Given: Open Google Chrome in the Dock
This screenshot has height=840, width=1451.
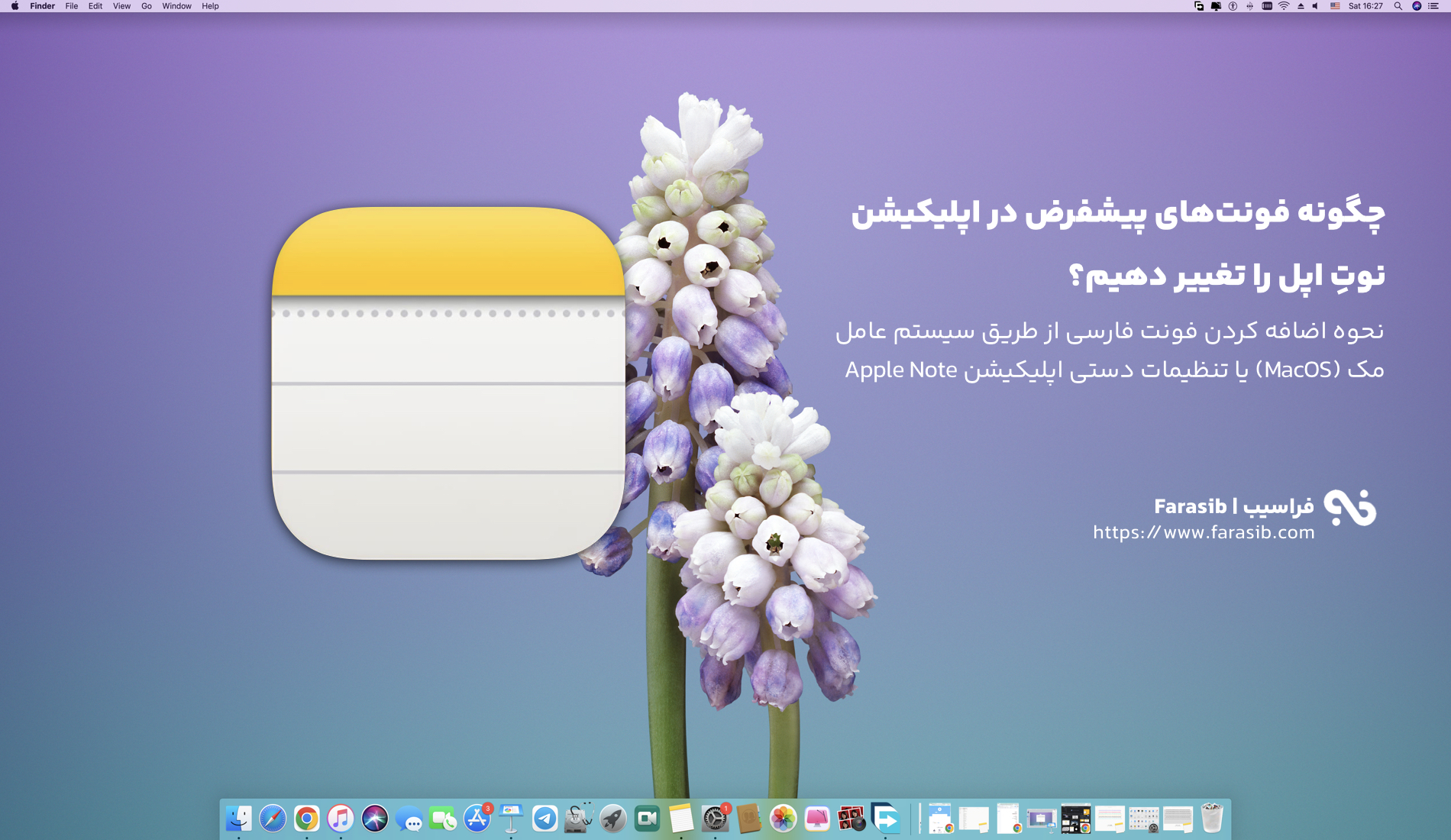Looking at the screenshot, I should point(307,819).
